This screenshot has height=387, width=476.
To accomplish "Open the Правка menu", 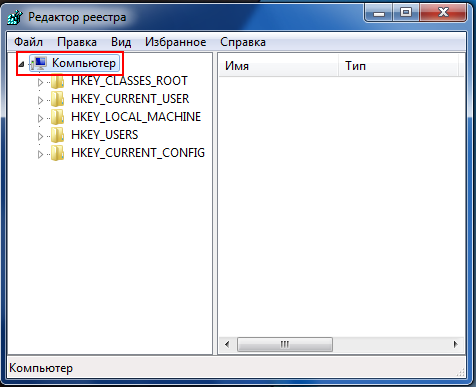I will click(x=77, y=42).
